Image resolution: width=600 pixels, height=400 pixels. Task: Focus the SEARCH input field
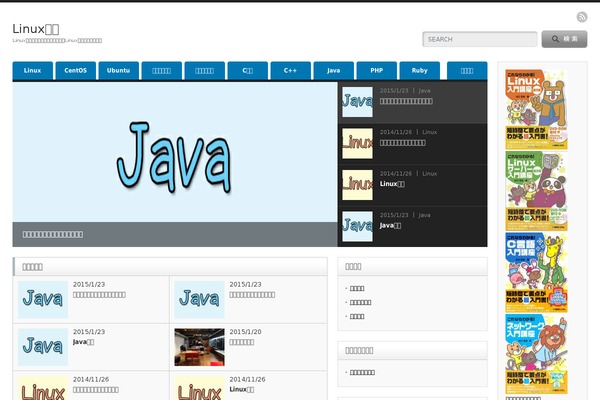click(480, 39)
